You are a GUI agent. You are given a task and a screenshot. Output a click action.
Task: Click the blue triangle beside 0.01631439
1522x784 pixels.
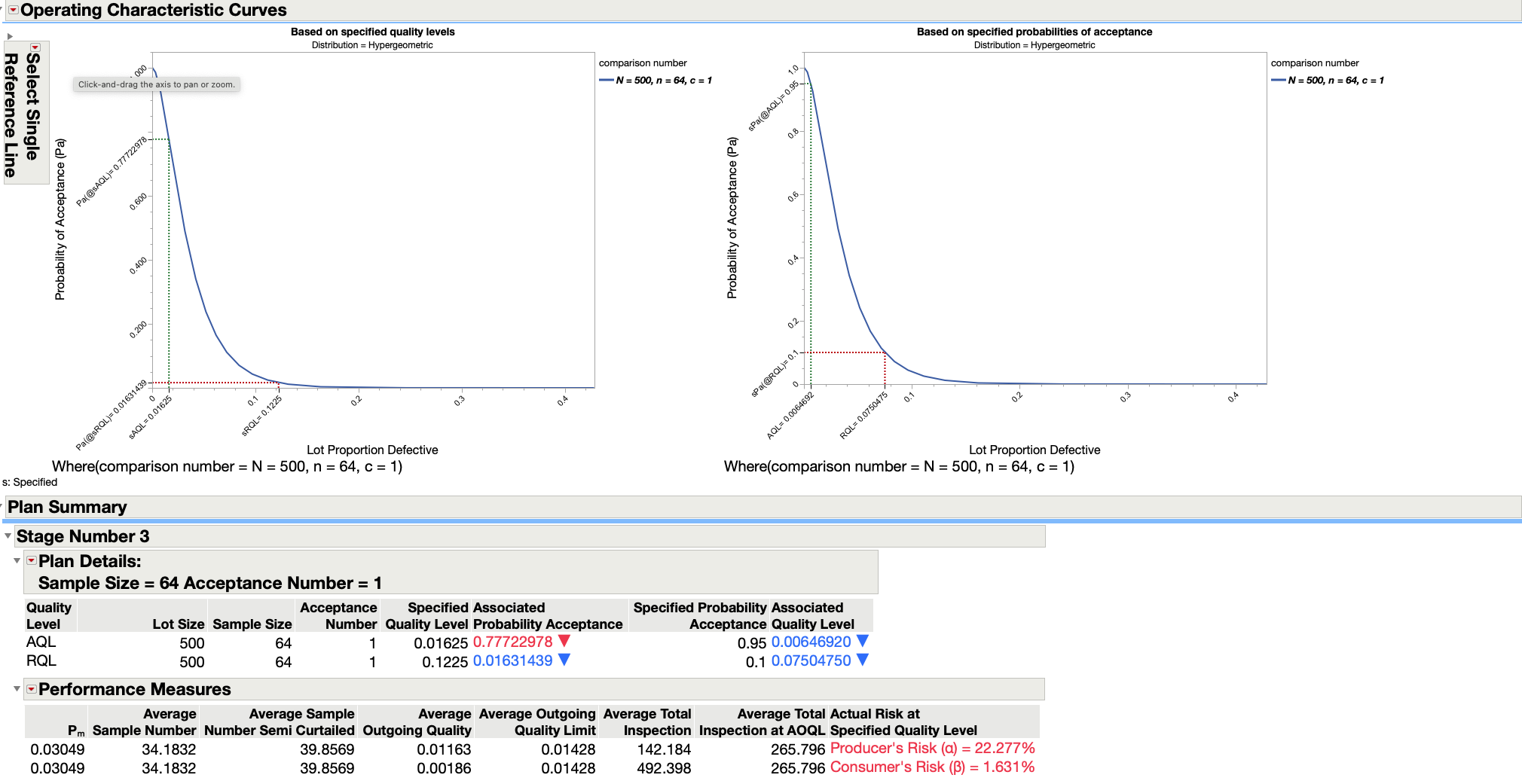click(563, 660)
